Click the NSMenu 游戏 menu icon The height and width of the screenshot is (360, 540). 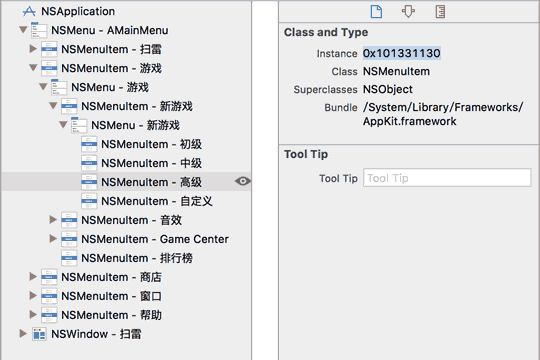coord(59,87)
